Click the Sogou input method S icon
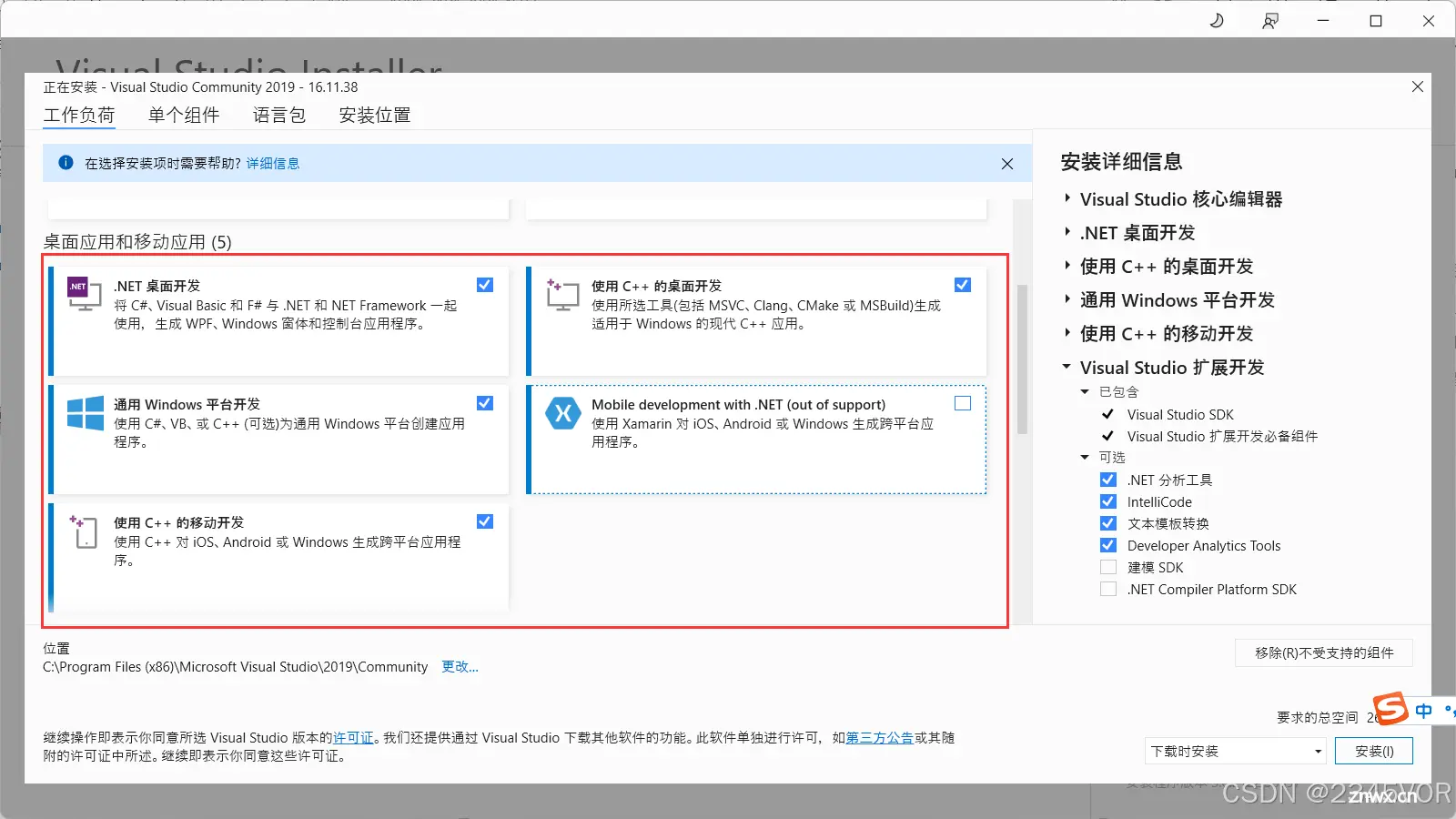 1390,708
